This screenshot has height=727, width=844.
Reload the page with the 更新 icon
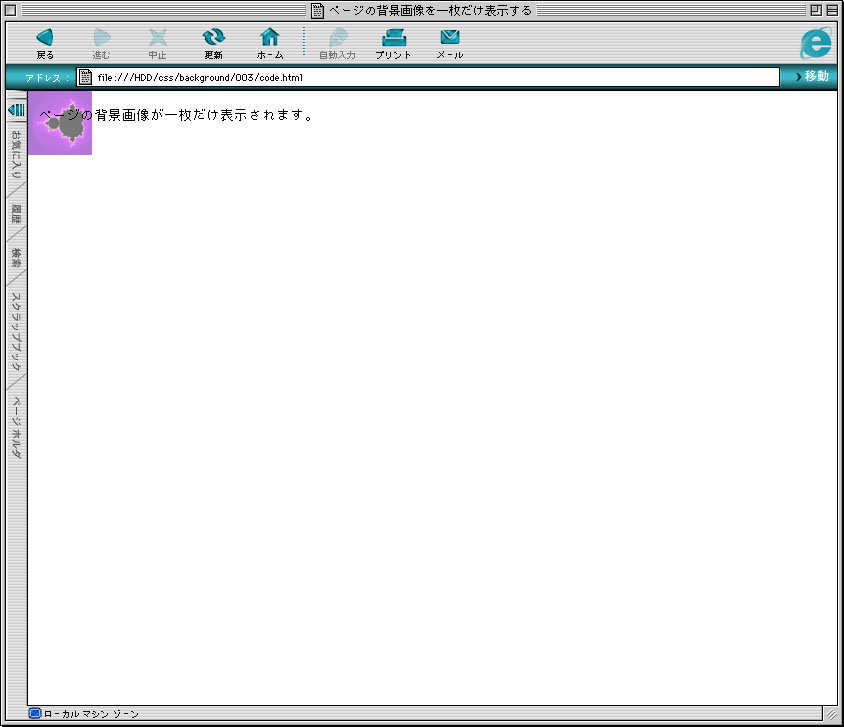(x=213, y=39)
